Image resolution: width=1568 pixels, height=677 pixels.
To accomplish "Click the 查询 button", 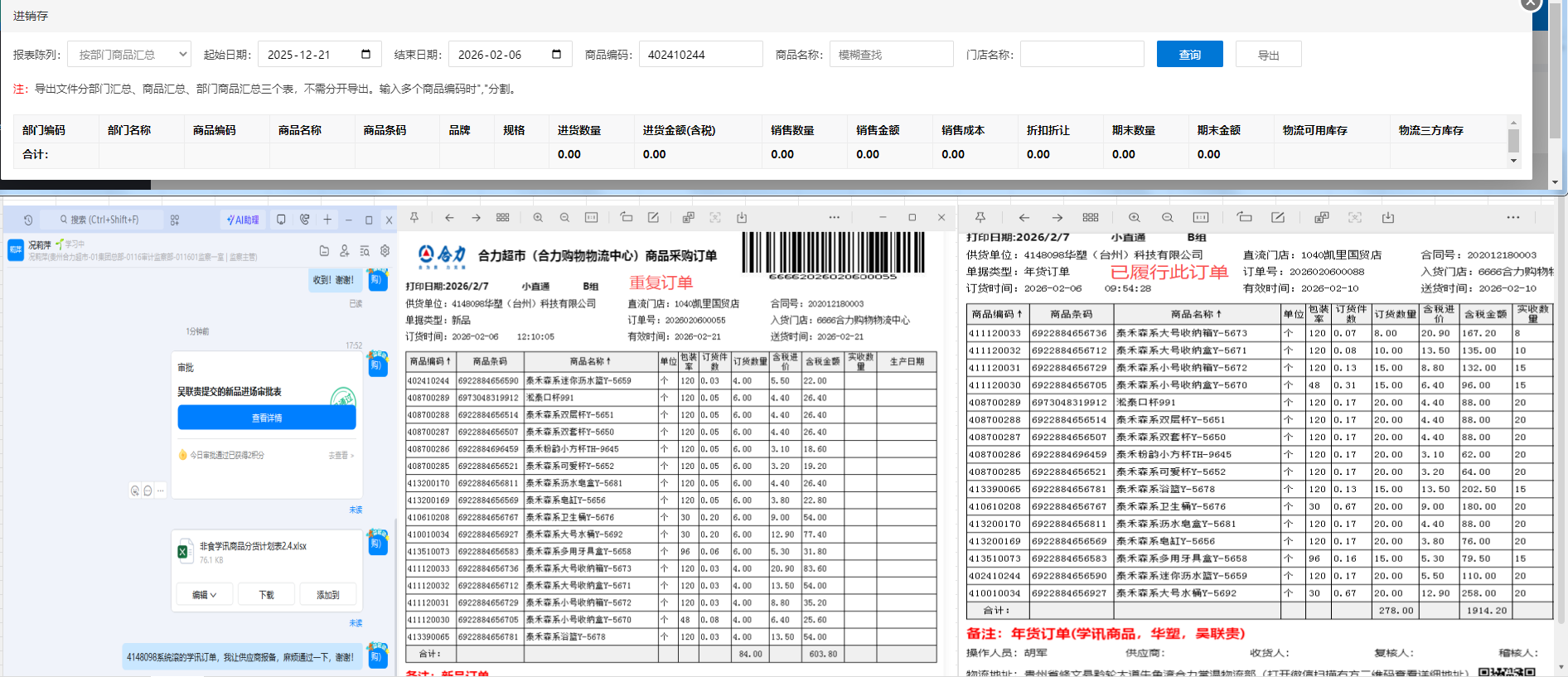I will tap(1189, 55).
